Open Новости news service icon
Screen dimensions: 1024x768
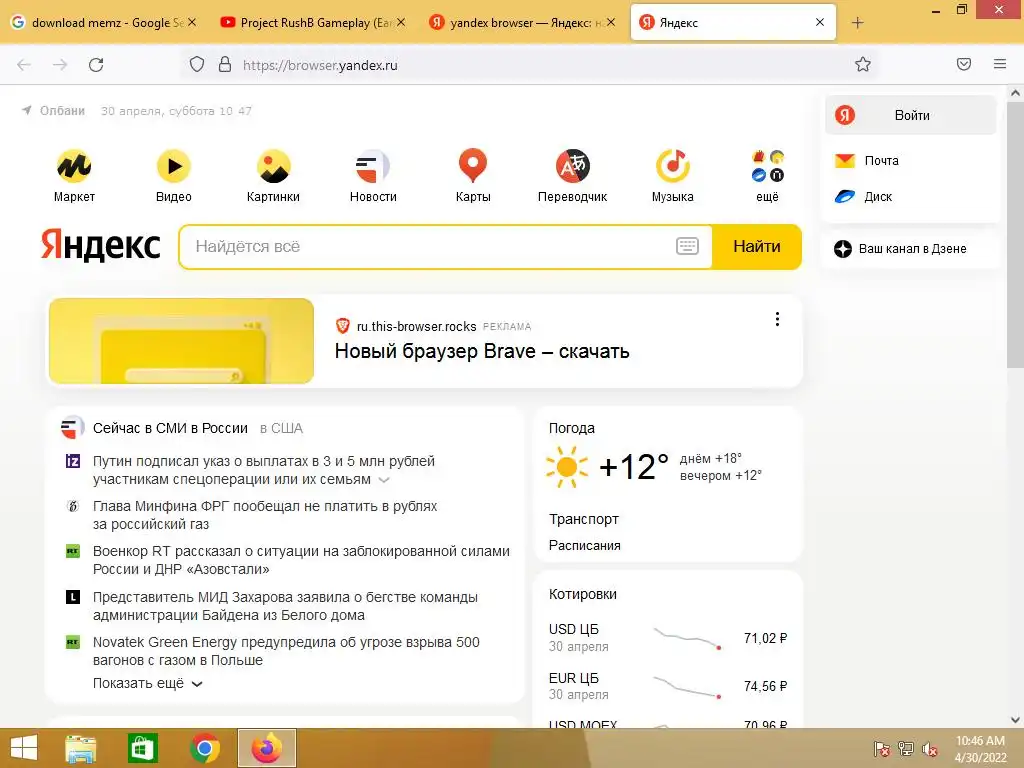(x=373, y=166)
